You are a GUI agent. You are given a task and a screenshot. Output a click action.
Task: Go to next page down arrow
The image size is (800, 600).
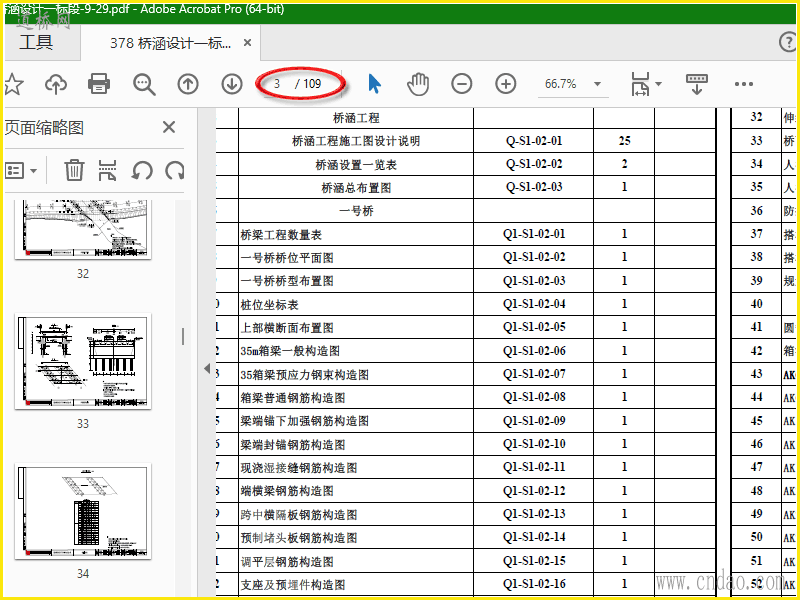pos(232,84)
